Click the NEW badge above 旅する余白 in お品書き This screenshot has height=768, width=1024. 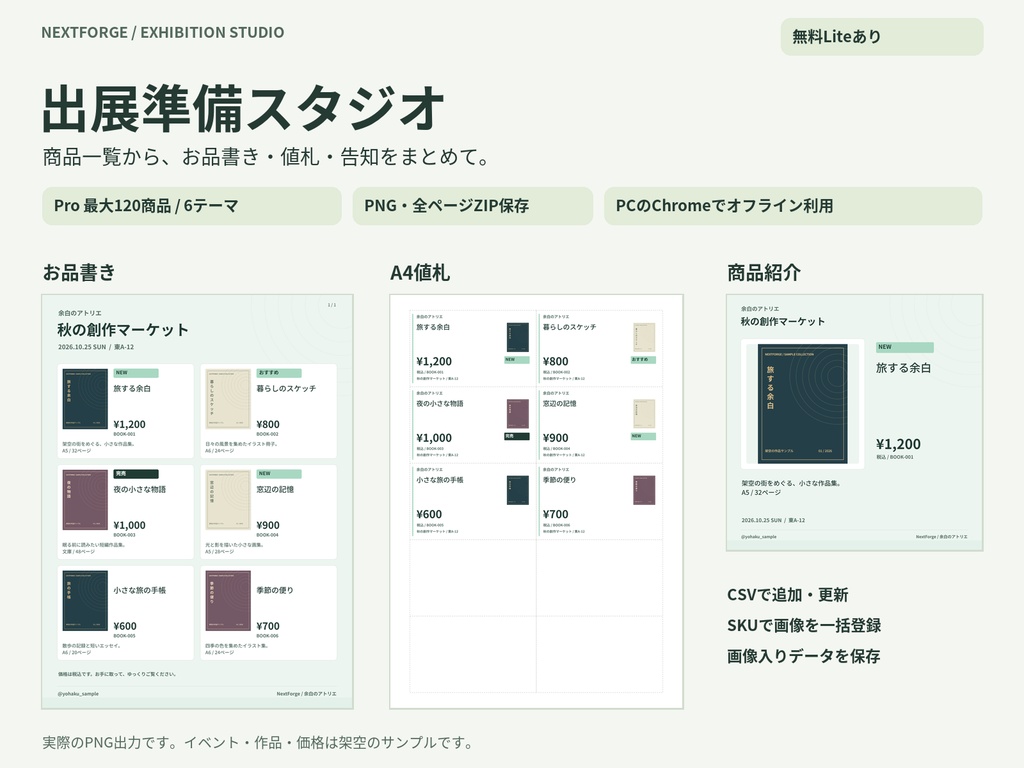pos(136,373)
